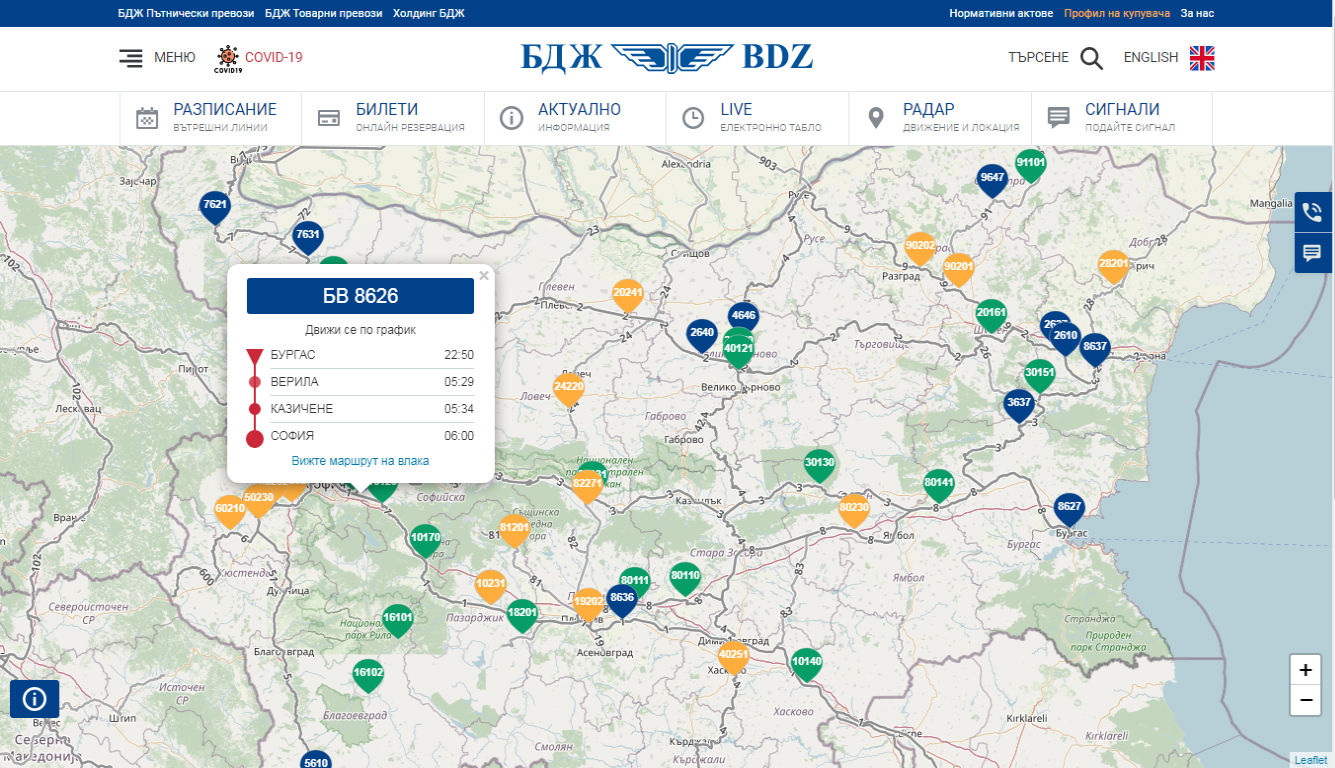Open the hamburger menu icon
Viewport: 1335px width, 768px height.
click(130, 58)
